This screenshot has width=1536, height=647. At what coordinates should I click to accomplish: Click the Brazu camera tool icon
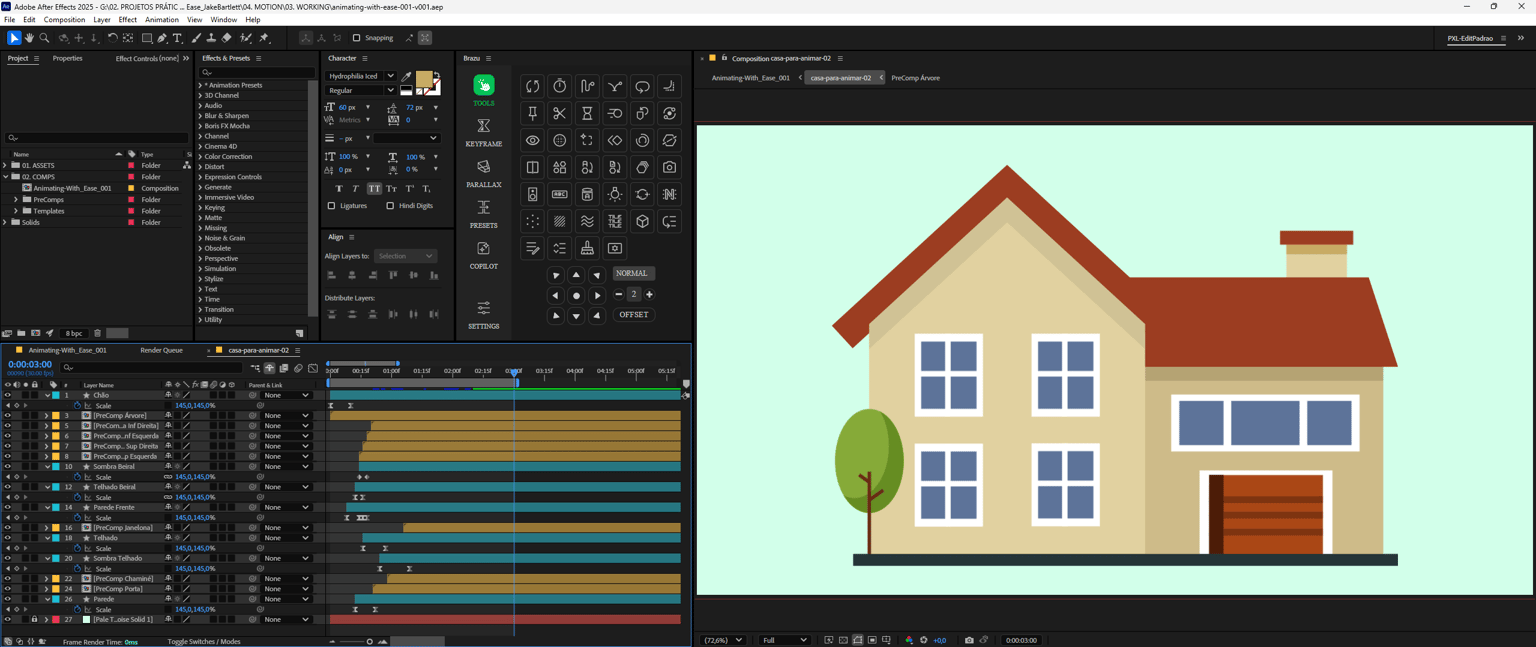coord(670,167)
